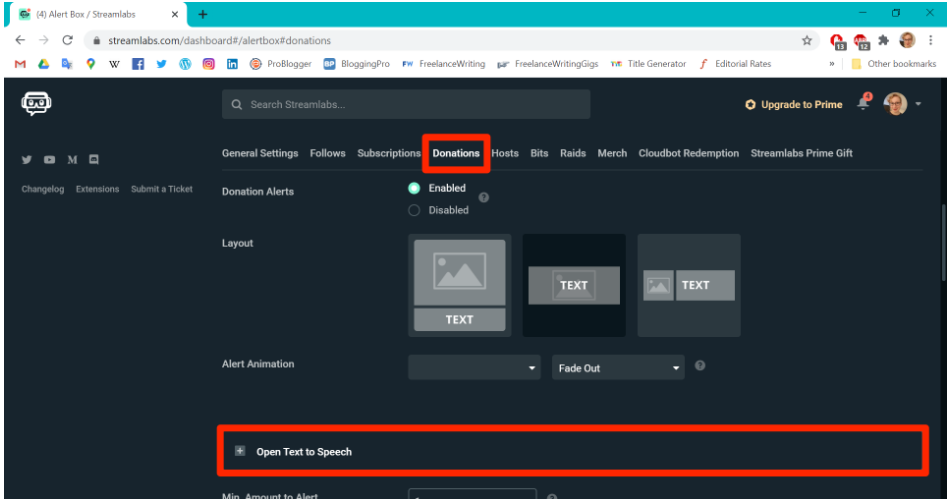The image size is (949, 499).
Task: Open the notifications bell icon
Action: (863, 103)
